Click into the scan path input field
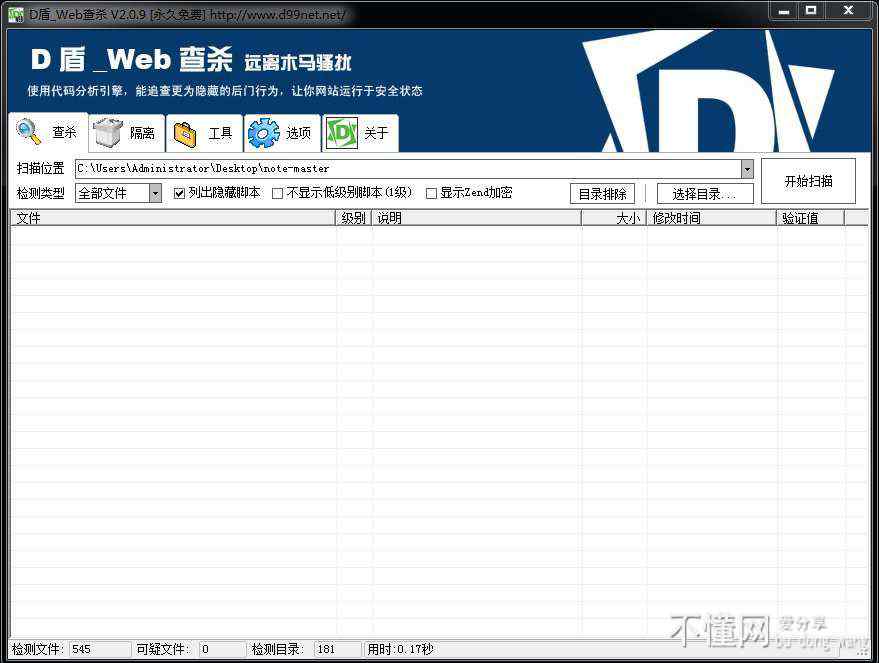This screenshot has height=663, width=879. (x=408, y=169)
